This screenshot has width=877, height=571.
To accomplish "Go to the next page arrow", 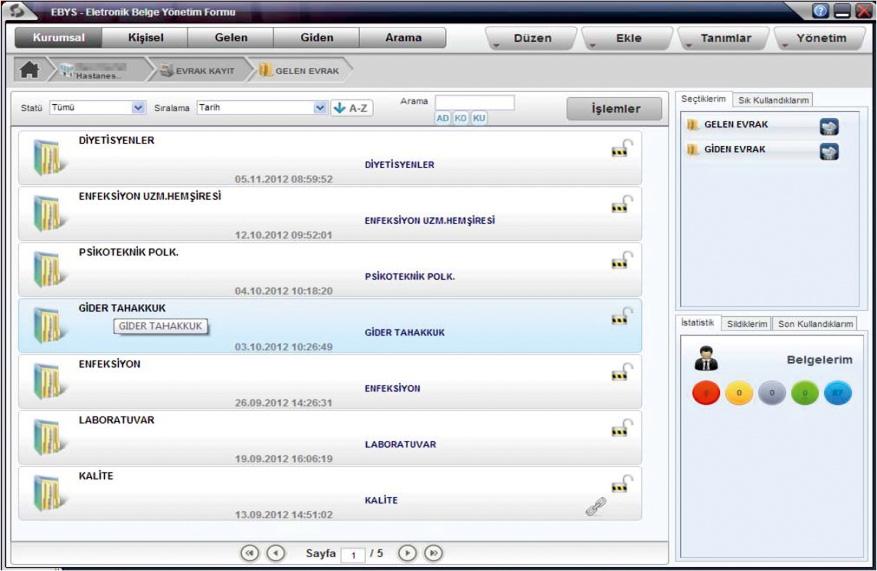I will tap(407, 553).
